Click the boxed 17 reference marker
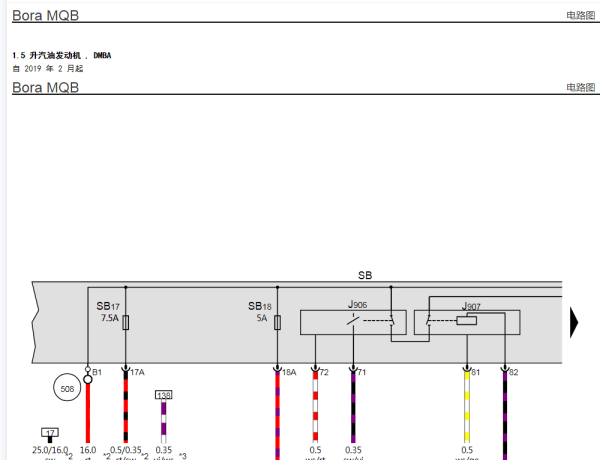The width and height of the screenshot is (600, 460). (x=50, y=432)
